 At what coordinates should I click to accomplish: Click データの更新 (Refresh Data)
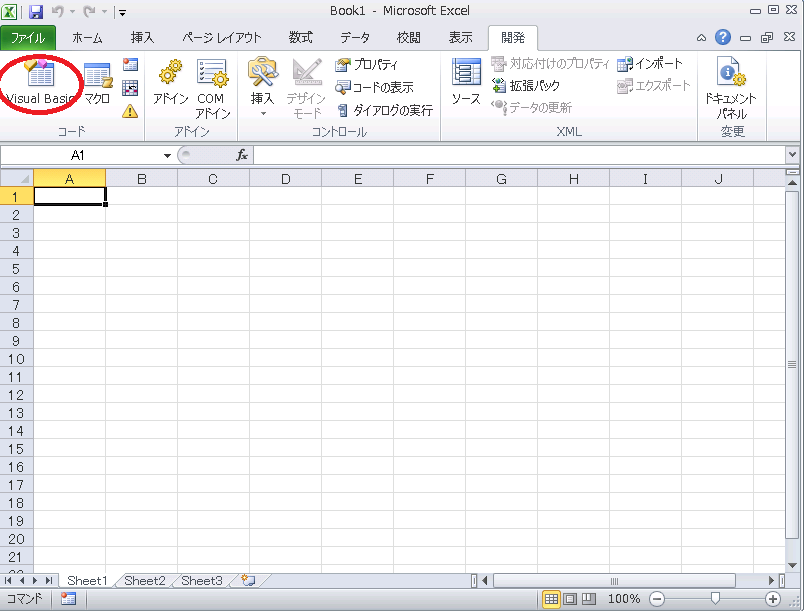pos(531,108)
